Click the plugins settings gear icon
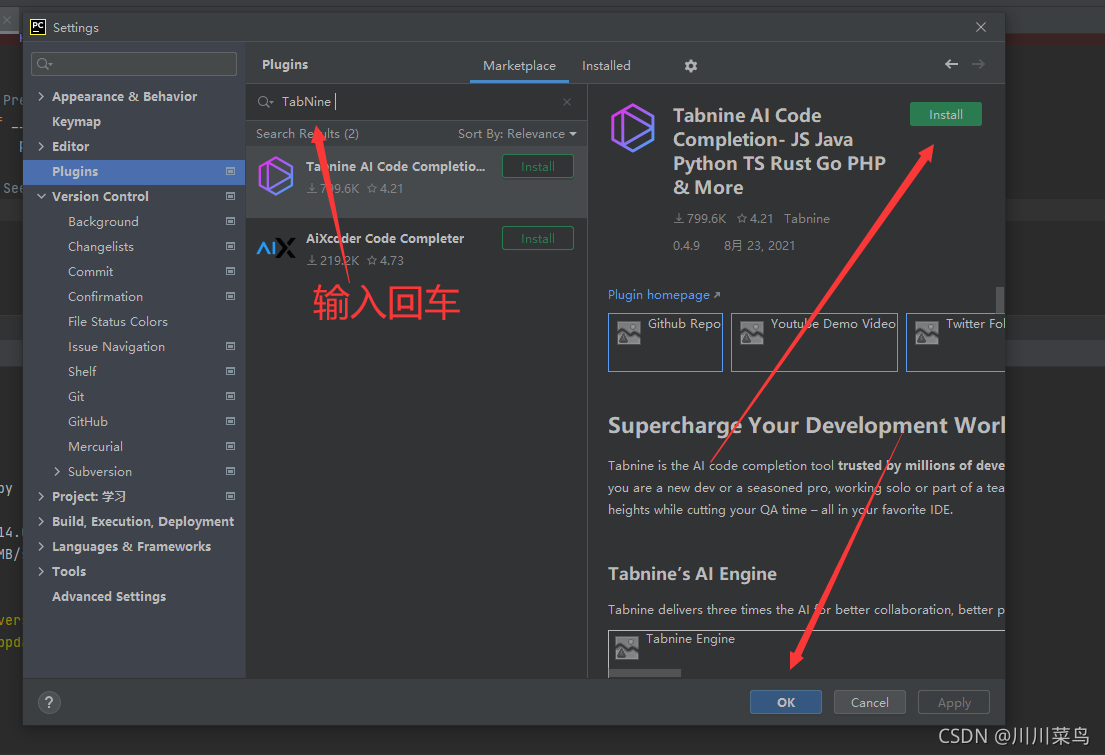The height and width of the screenshot is (755, 1105). pyautogui.click(x=691, y=66)
